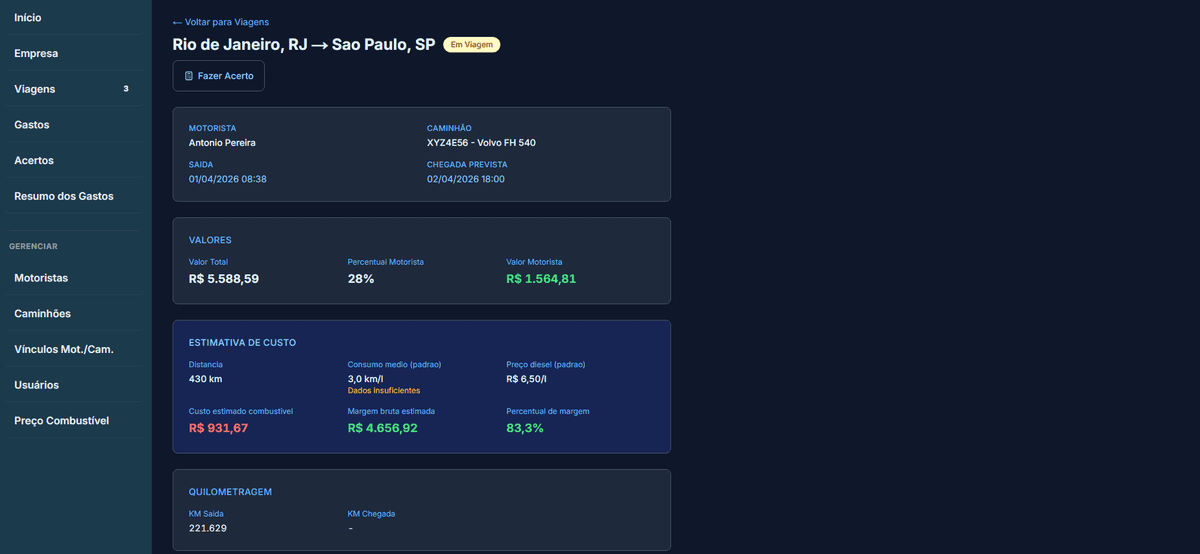
Task: Select Vínculos Mot./Cam. menu item
Action: [64, 349]
